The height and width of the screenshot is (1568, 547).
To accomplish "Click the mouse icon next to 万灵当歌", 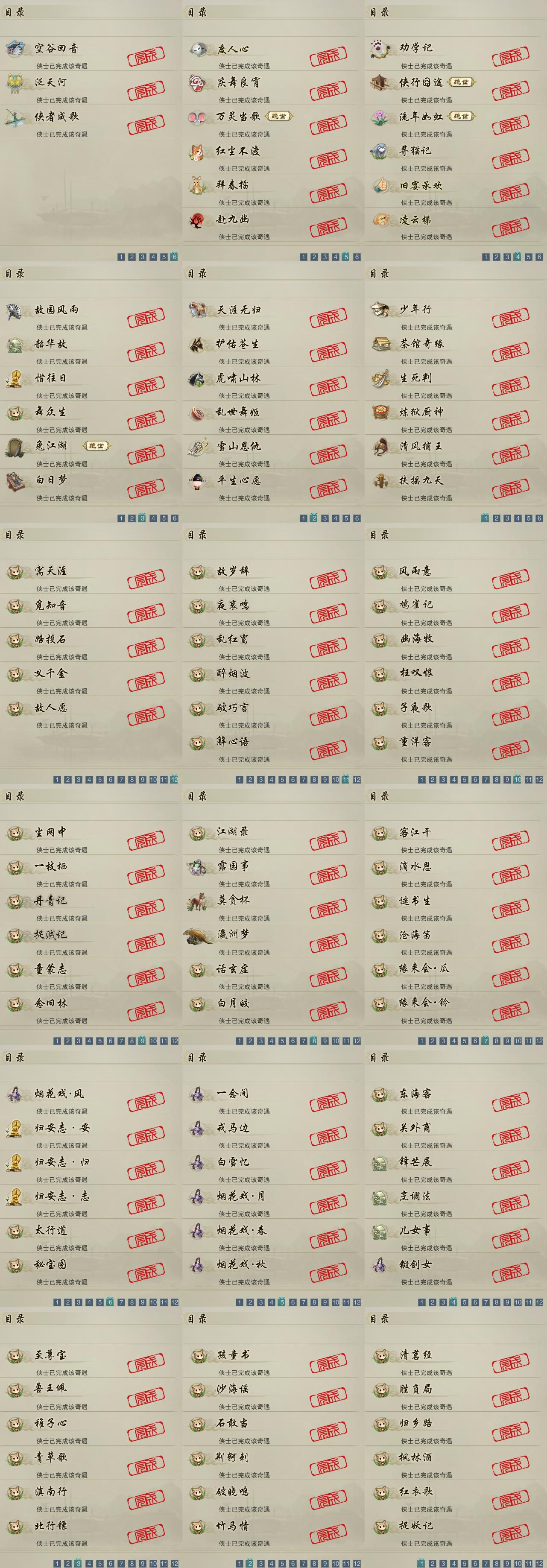I will click(198, 117).
